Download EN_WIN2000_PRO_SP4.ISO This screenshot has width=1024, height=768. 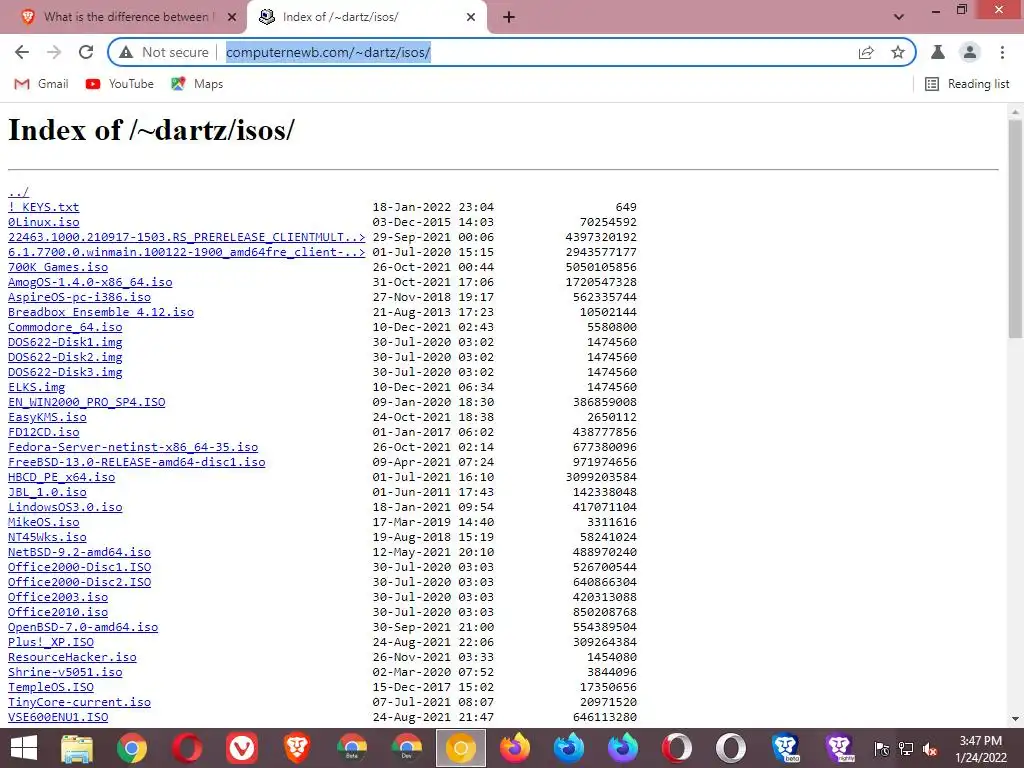click(86, 402)
